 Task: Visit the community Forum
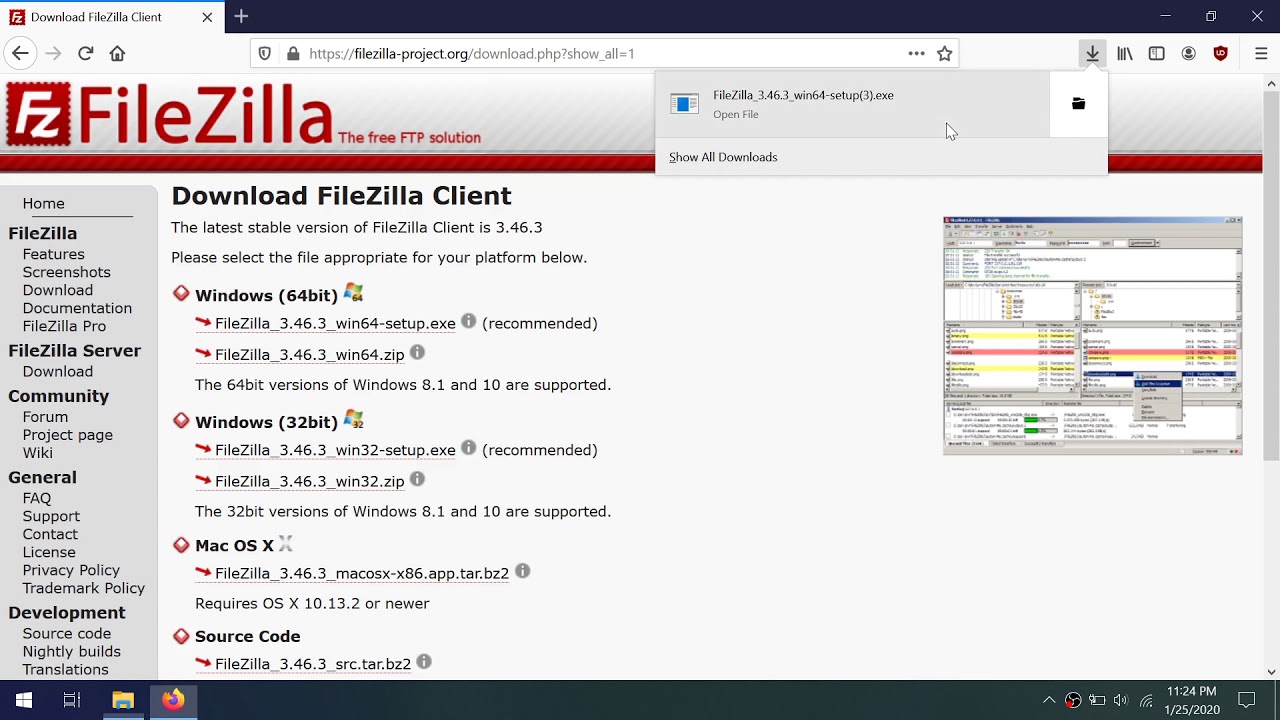coord(45,417)
